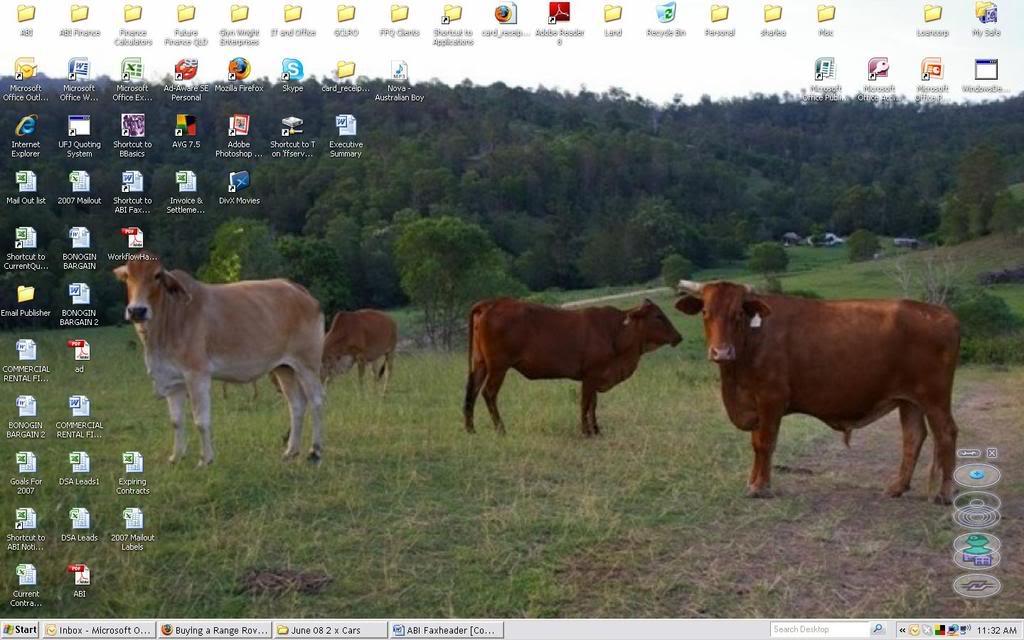Screen dimensions: 1024x640
Task: Open the Start menu
Action: [x=20, y=630]
